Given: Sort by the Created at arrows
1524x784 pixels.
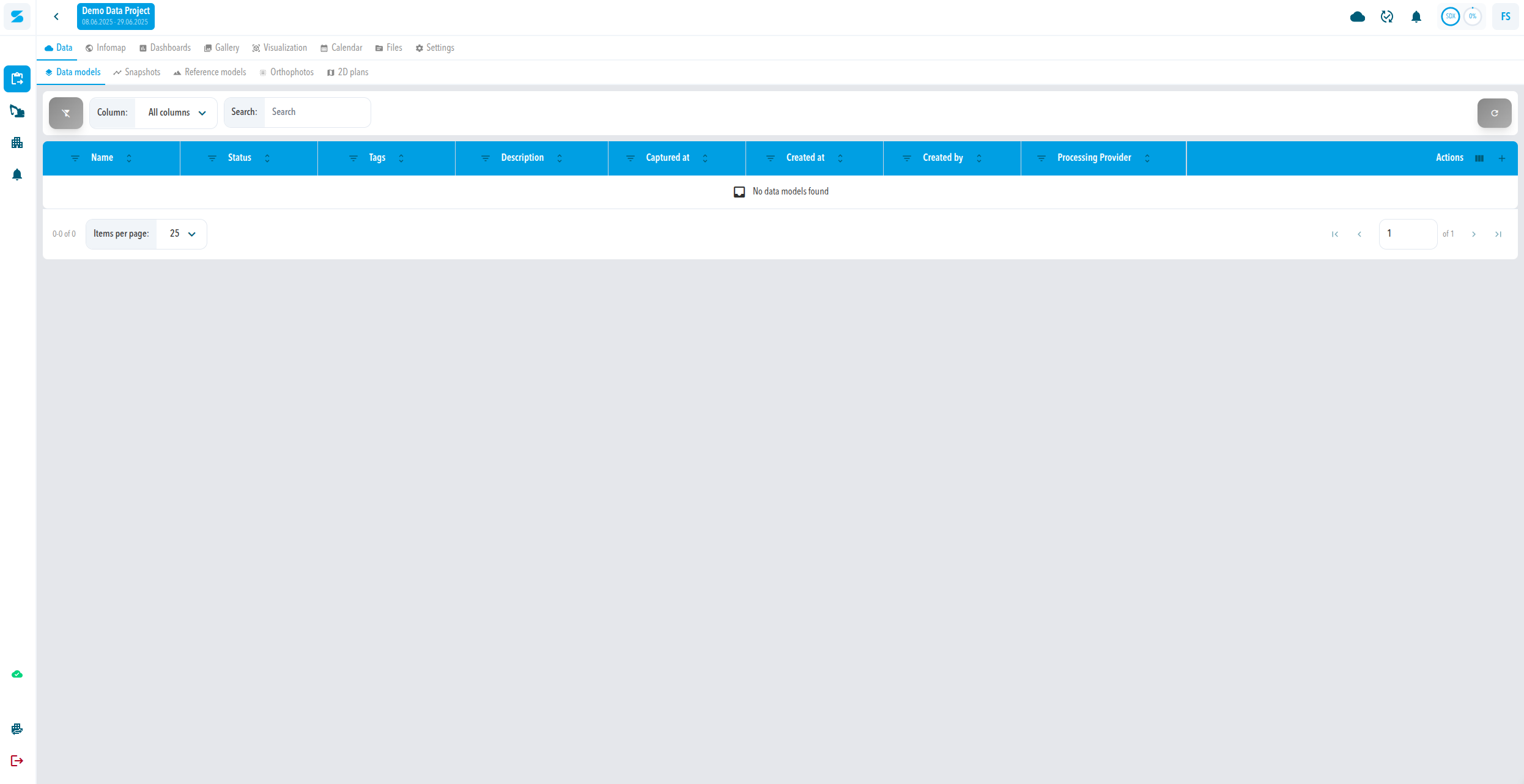Looking at the screenshot, I should 840,158.
